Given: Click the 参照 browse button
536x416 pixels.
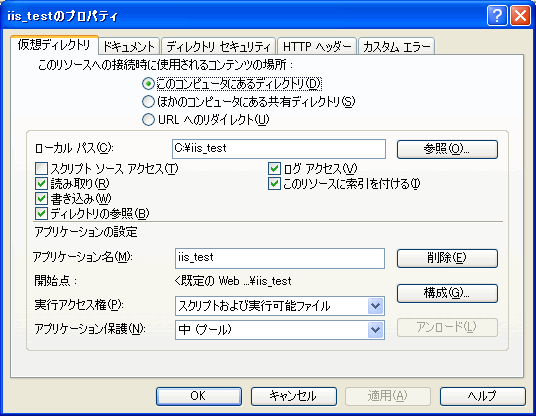Looking at the screenshot, I should click(447, 149).
